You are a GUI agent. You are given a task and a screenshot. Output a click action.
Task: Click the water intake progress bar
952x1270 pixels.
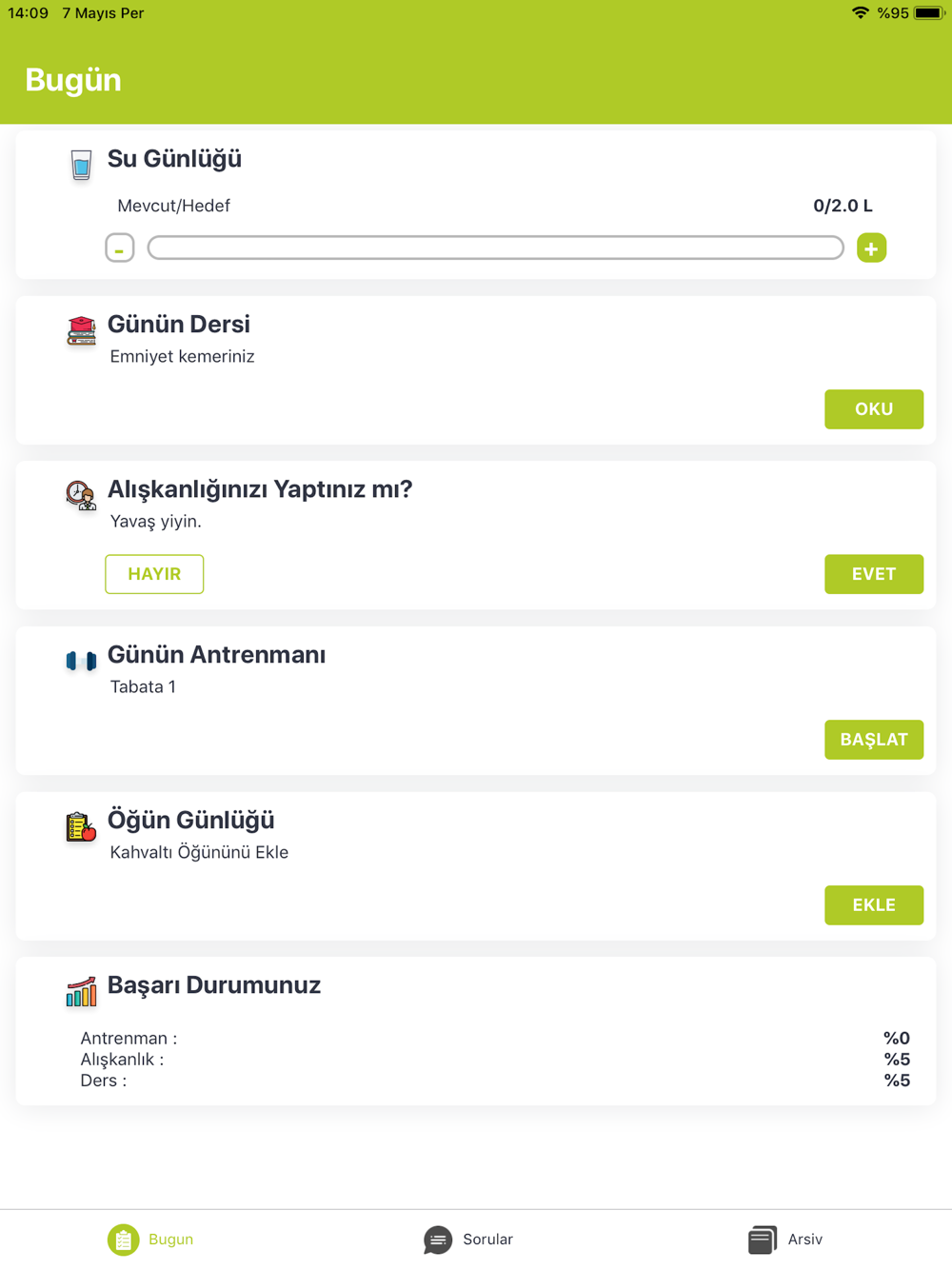click(x=495, y=248)
